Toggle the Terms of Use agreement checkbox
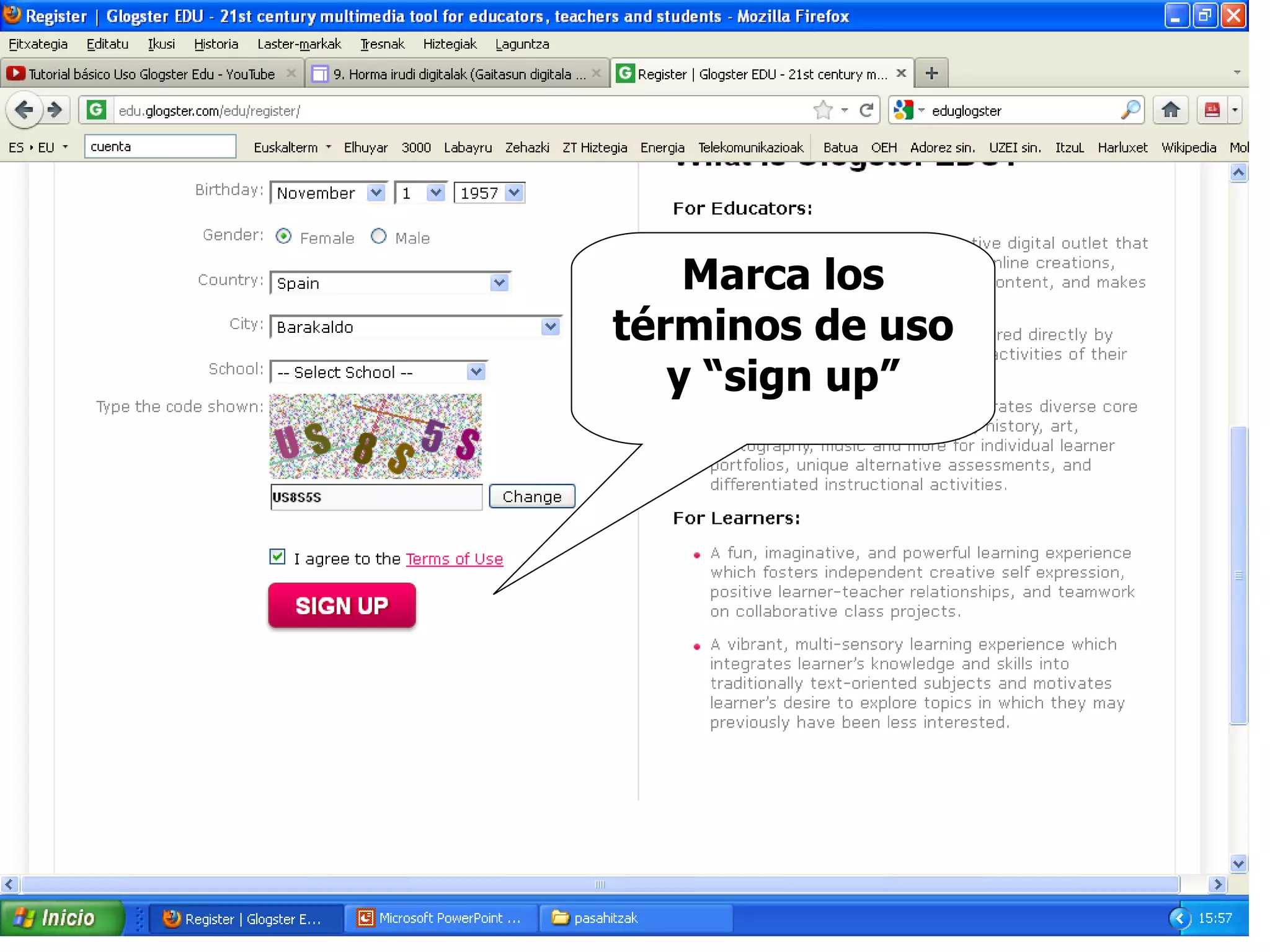Viewport: 1270px width, 952px height. point(277,557)
